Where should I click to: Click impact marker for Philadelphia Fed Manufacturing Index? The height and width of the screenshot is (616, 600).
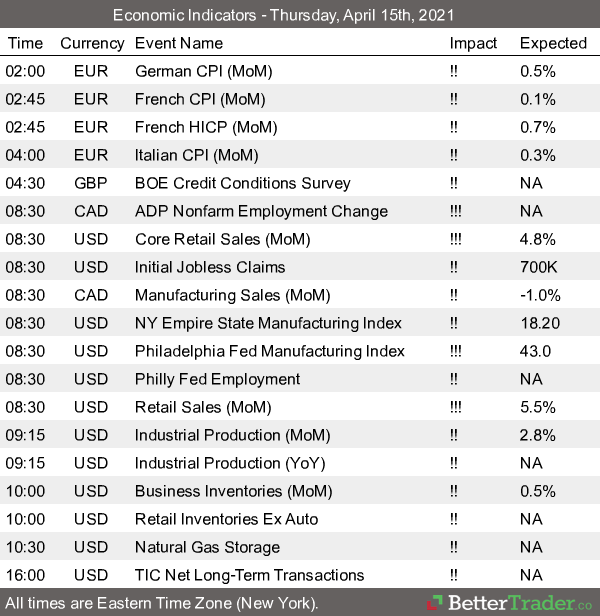tap(456, 351)
